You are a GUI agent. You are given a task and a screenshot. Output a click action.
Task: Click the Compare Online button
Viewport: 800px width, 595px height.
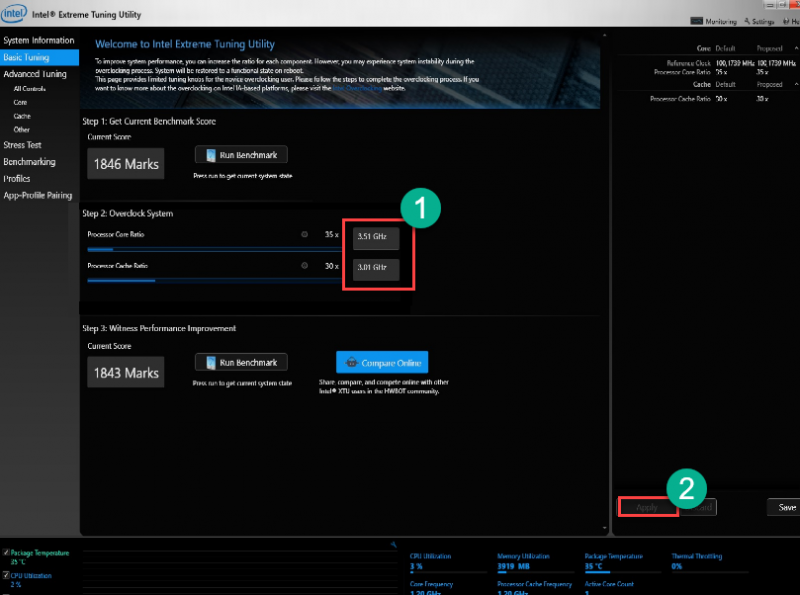382,363
